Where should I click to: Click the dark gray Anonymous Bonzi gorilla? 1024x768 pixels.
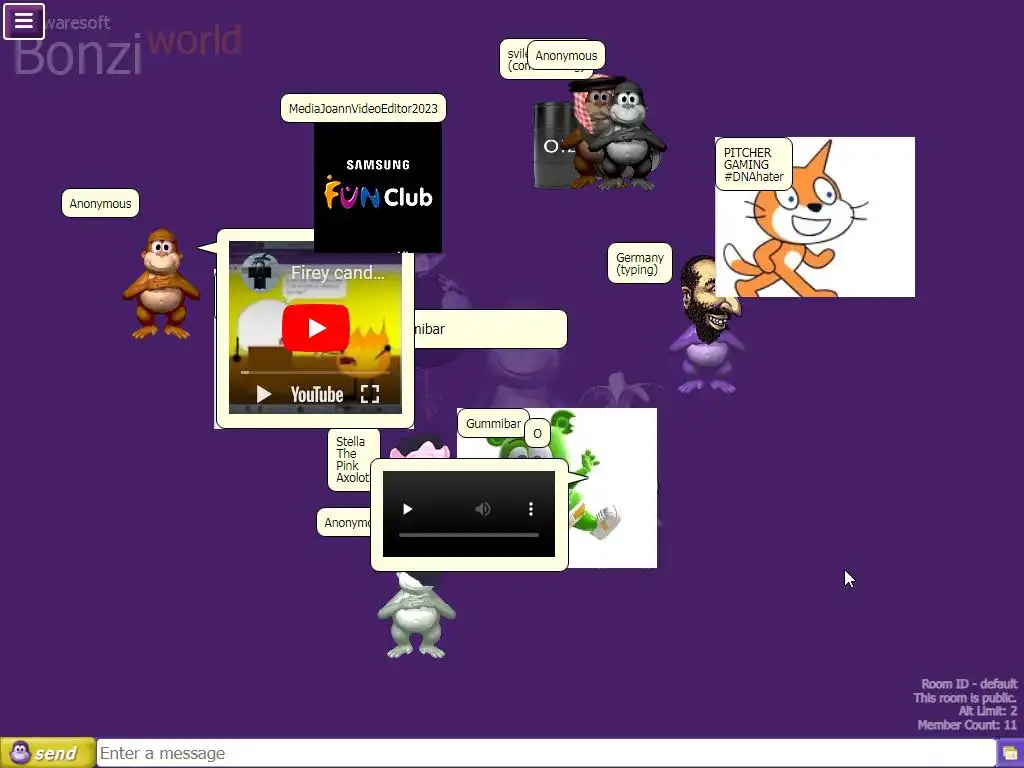point(628,137)
